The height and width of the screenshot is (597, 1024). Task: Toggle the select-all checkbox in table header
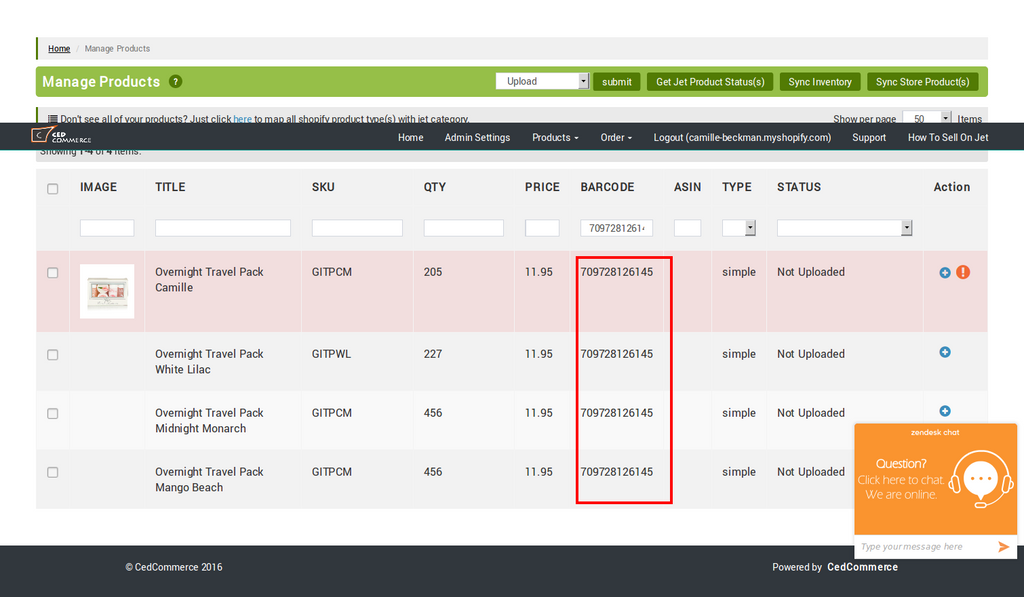click(x=53, y=188)
